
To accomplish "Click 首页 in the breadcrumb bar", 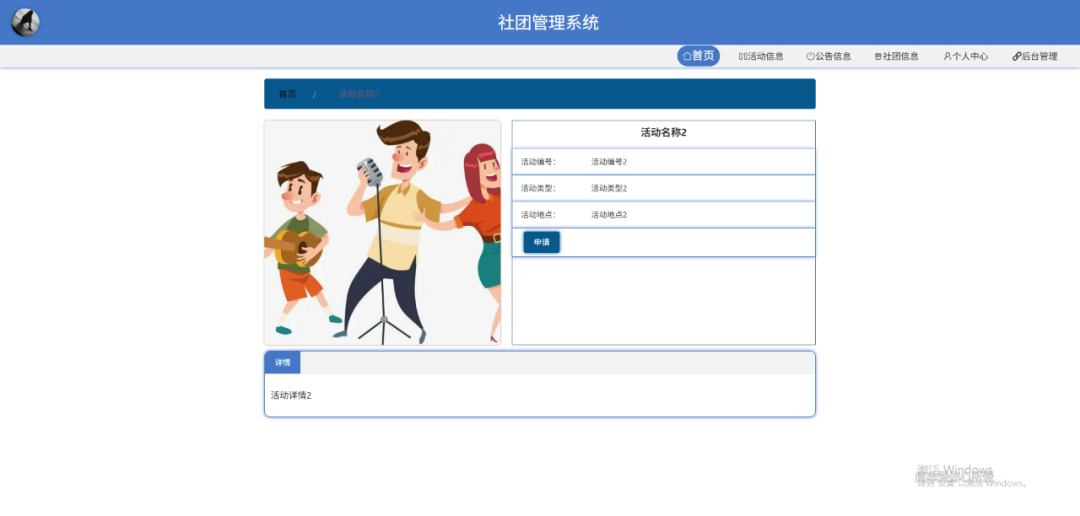I will [287, 94].
